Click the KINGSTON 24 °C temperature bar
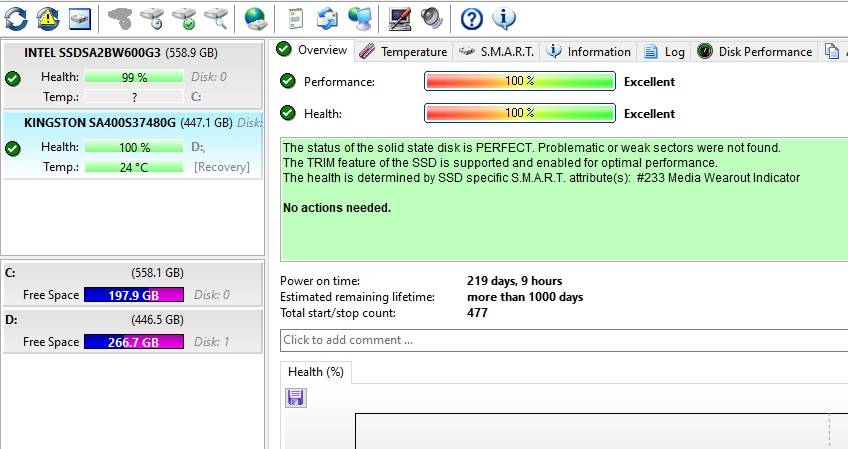848x449 pixels. [x=134, y=167]
